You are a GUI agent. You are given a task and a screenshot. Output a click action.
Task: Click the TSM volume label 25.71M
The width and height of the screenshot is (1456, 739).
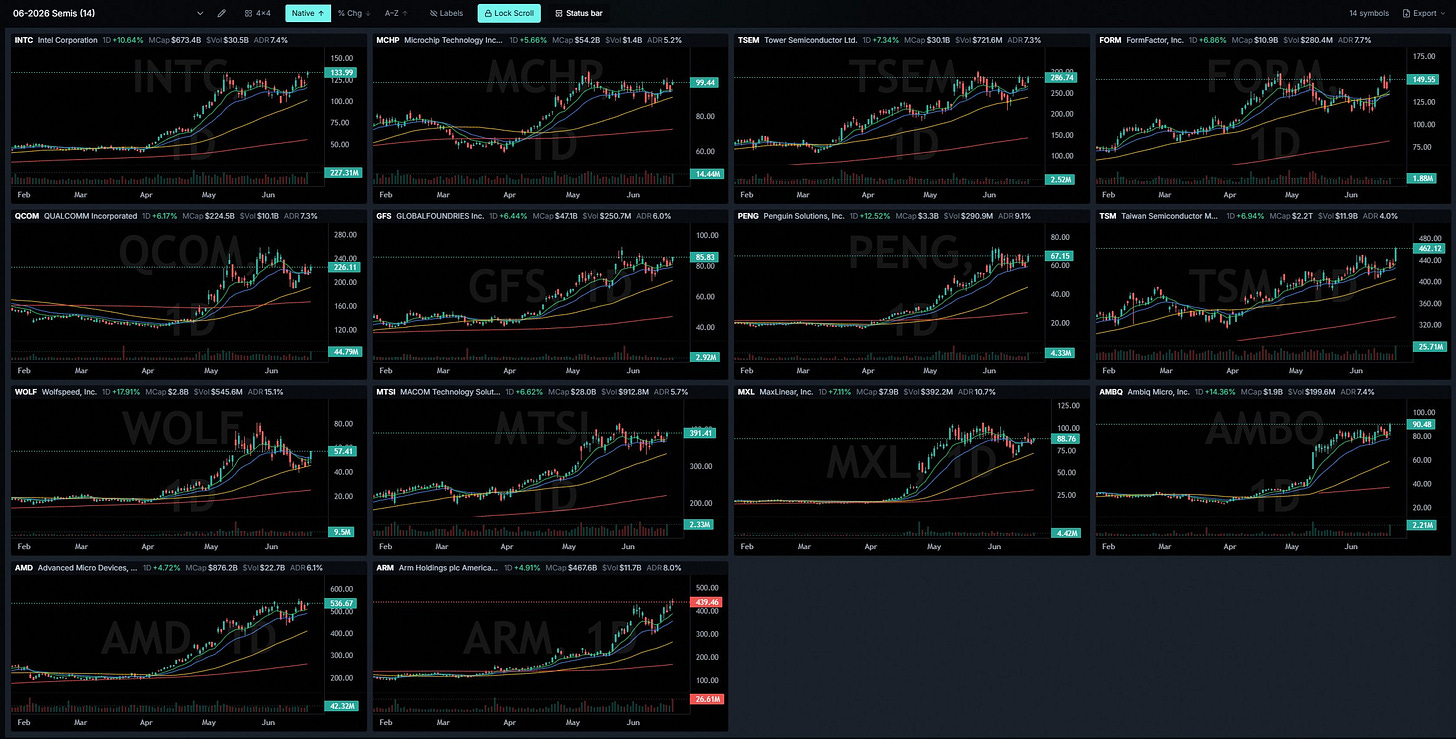1428,346
